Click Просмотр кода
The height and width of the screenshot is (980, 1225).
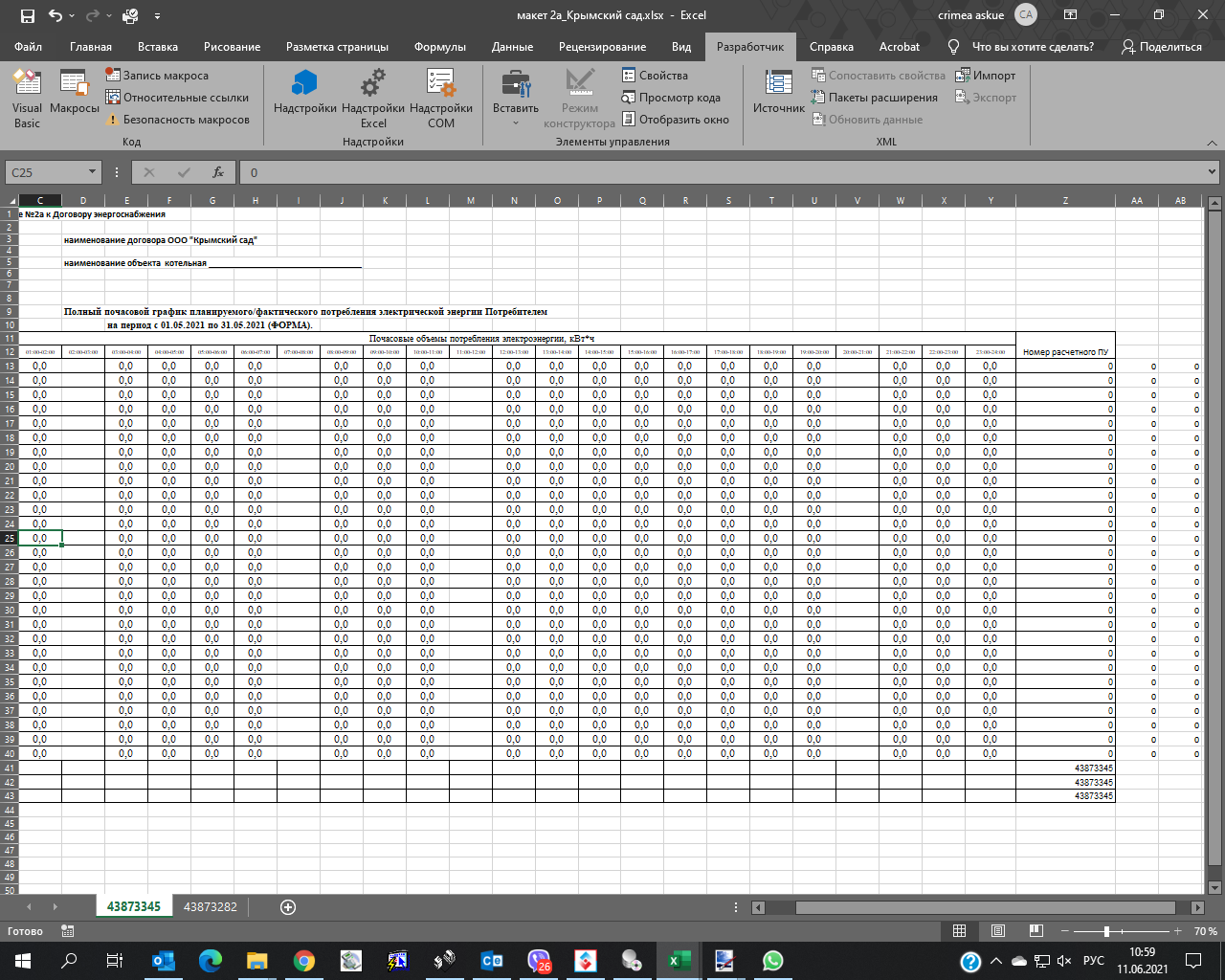(671, 97)
